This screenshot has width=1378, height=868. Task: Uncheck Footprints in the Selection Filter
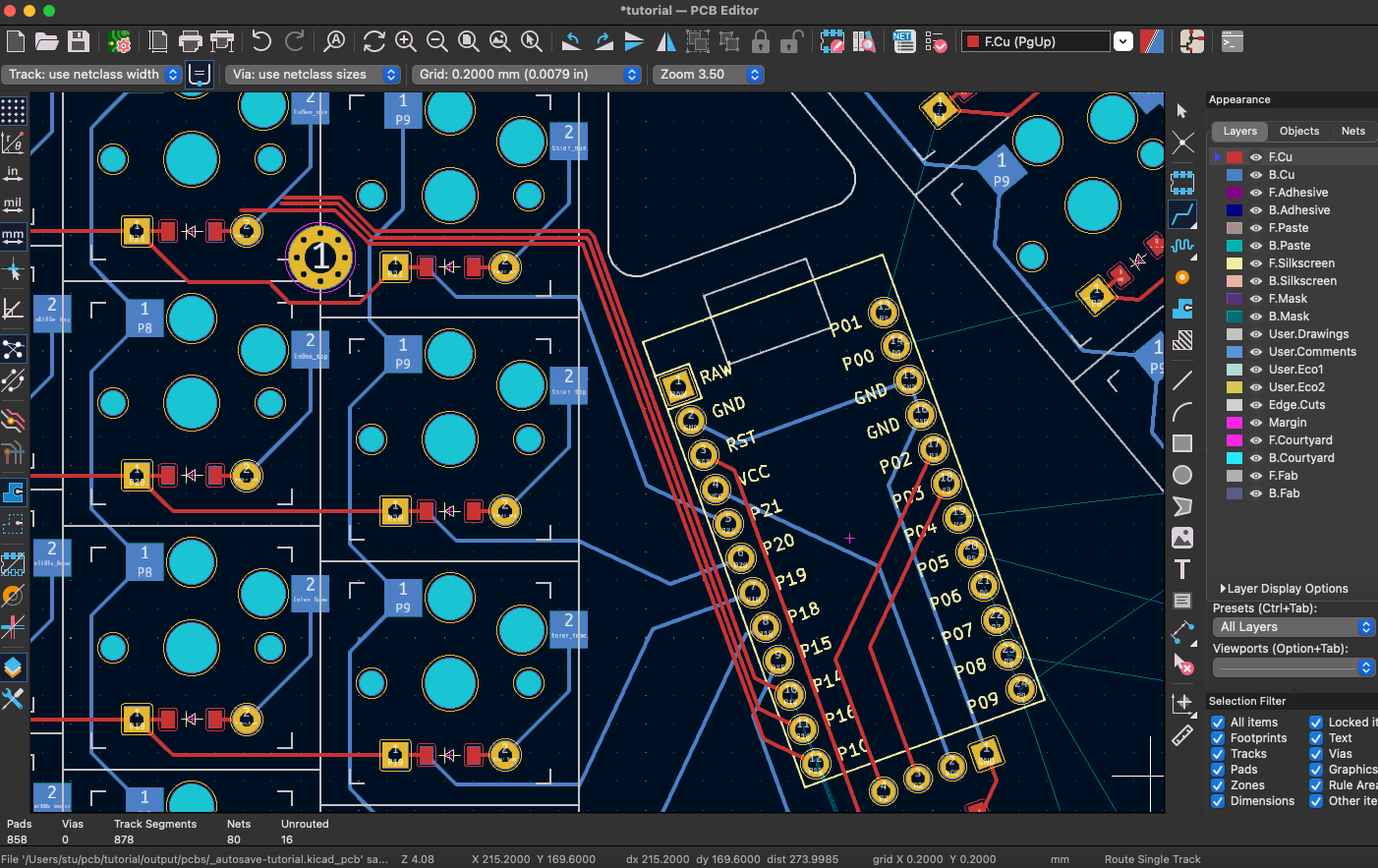[1216, 737]
